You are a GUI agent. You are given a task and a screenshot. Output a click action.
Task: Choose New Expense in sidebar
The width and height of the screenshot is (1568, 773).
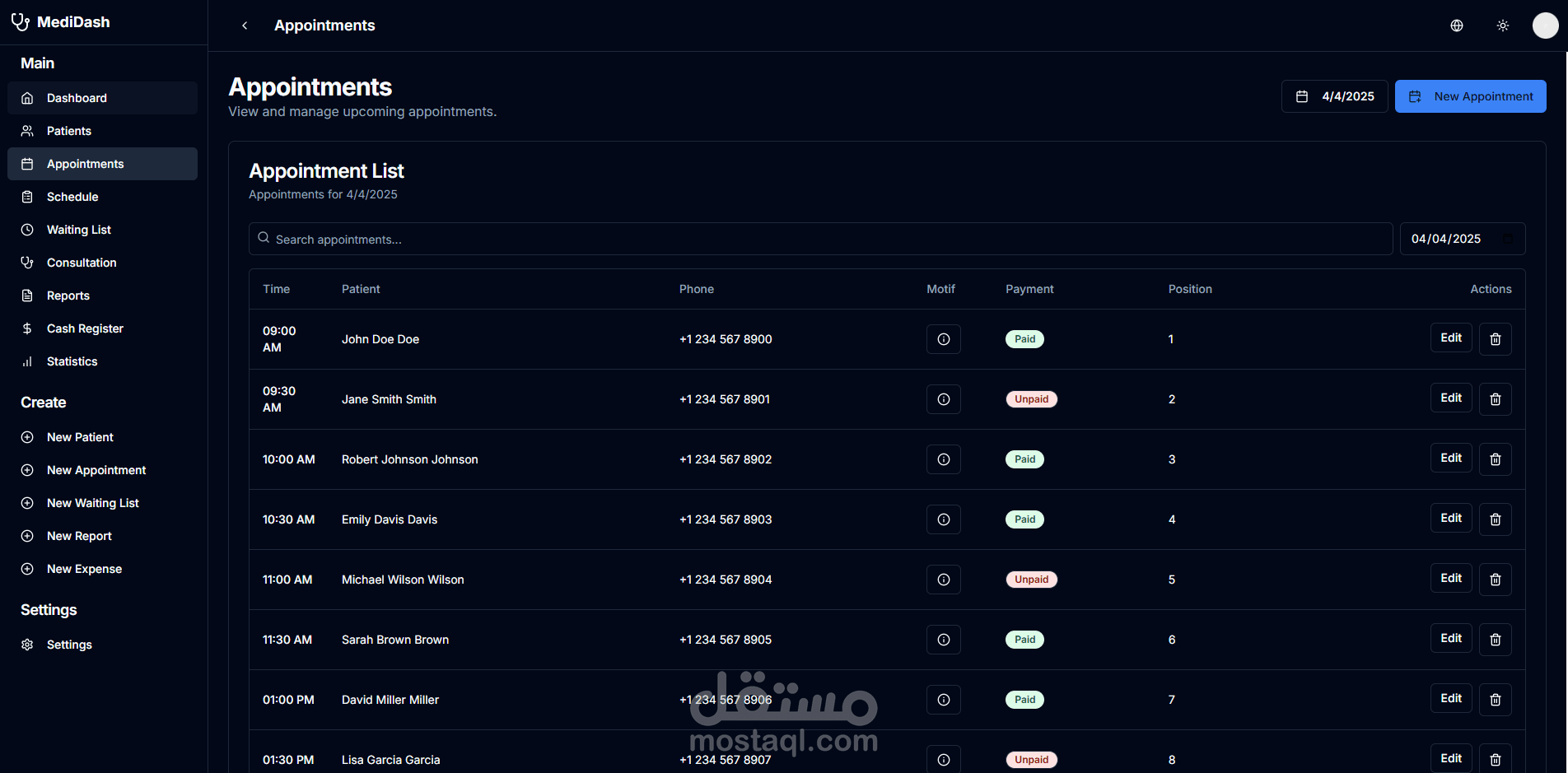tap(102, 569)
